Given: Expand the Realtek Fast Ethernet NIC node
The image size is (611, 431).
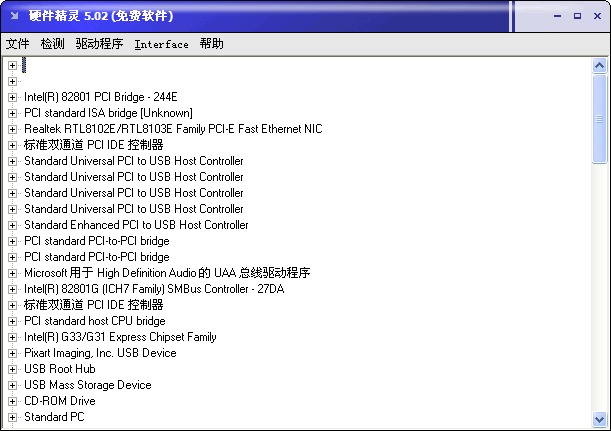Looking at the screenshot, I should pos(13,129).
